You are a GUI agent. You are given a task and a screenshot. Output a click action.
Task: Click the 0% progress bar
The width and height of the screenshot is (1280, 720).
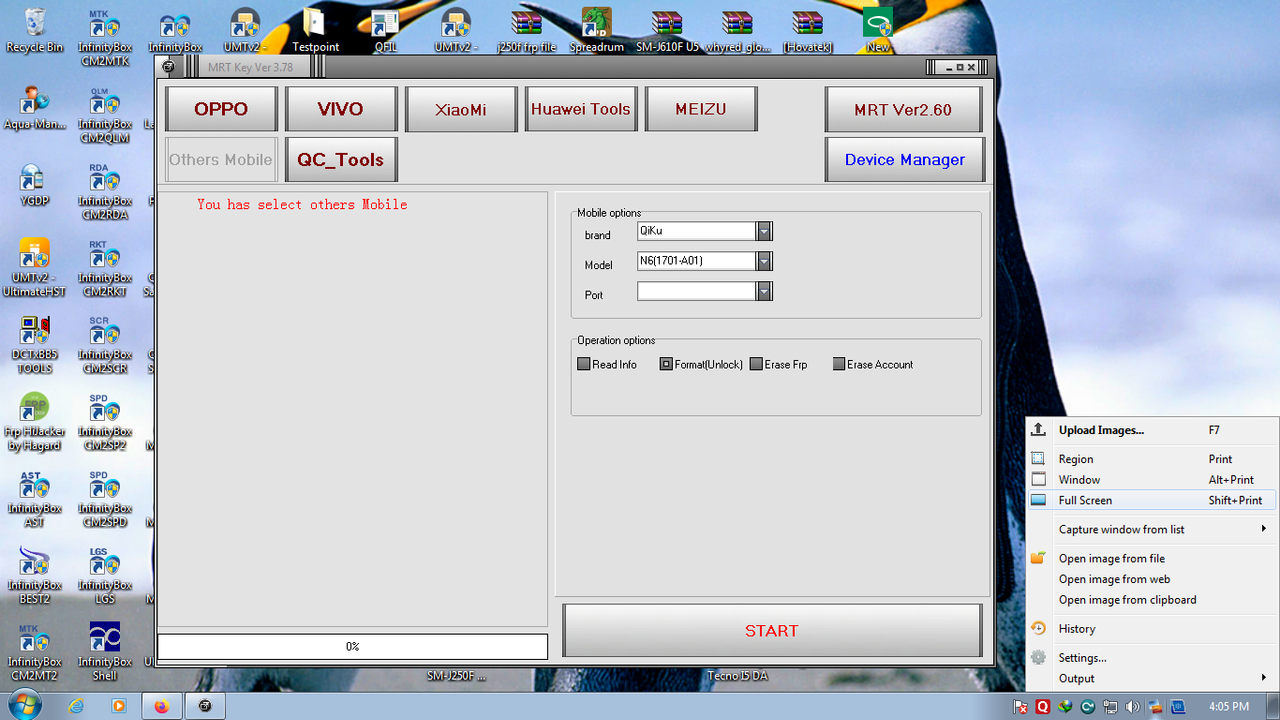point(352,646)
